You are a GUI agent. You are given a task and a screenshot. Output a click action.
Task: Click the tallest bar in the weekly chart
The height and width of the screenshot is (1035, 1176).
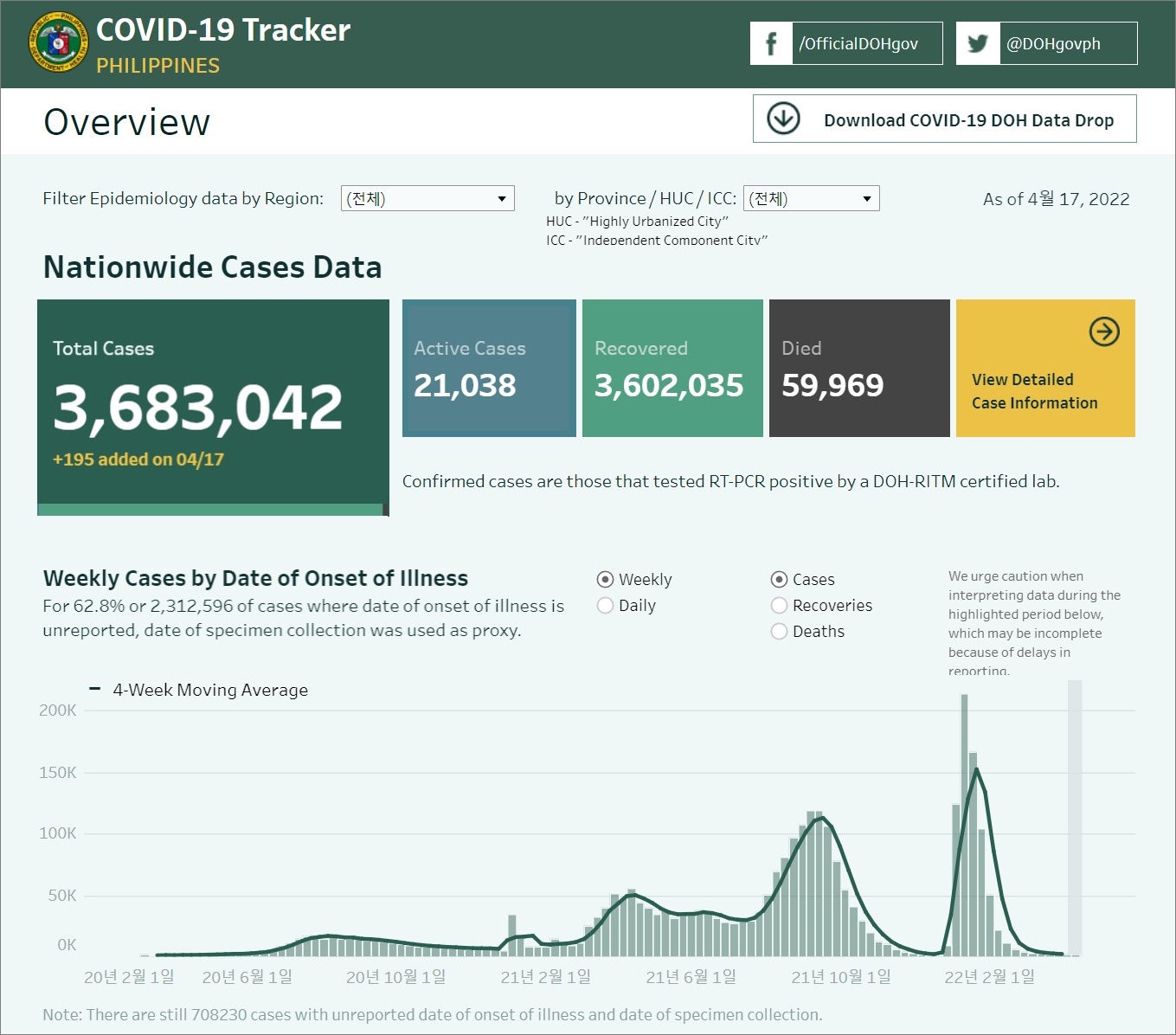coord(965,825)
